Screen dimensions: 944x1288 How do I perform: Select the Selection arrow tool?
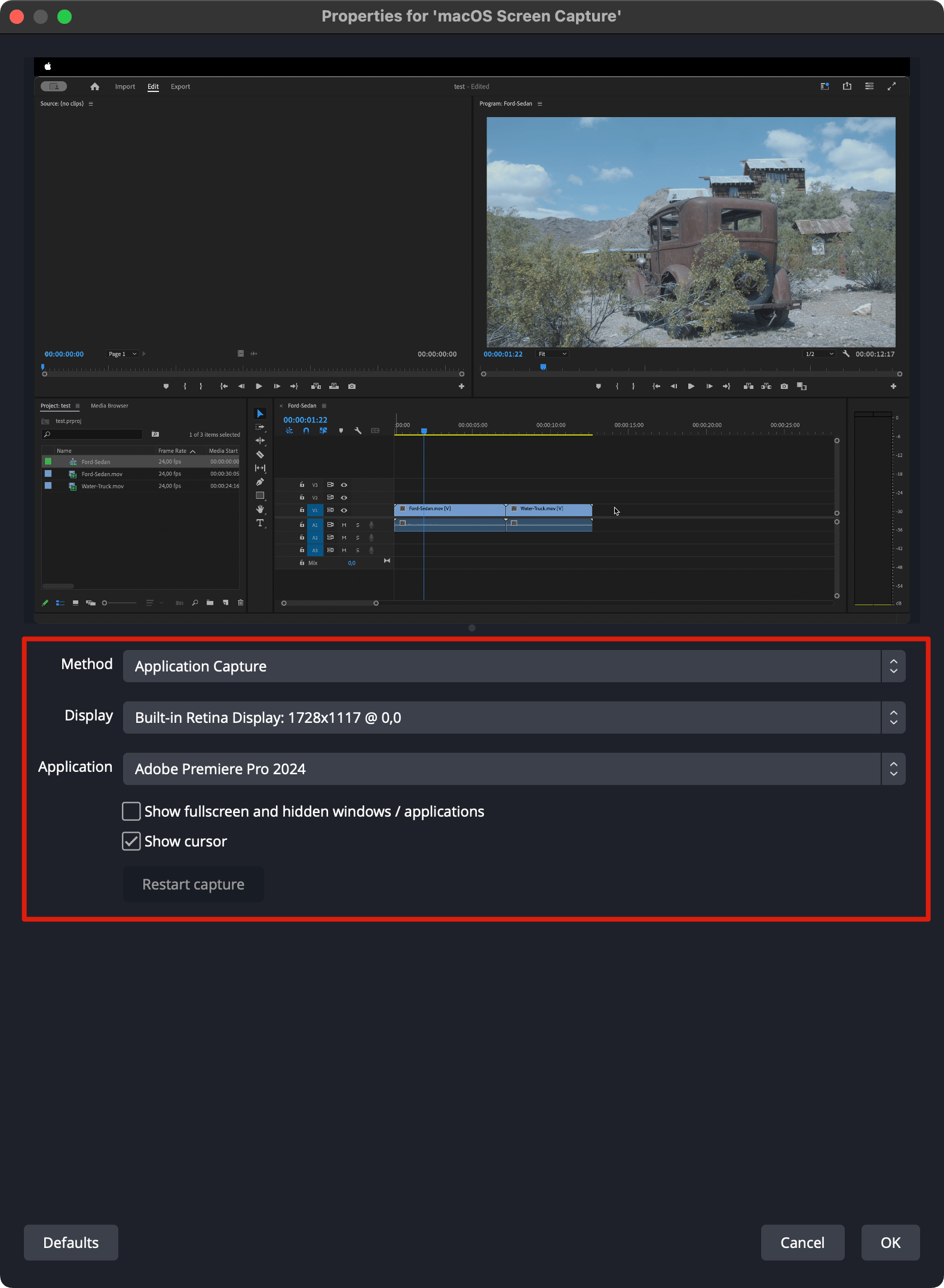(x=260, y=413)
